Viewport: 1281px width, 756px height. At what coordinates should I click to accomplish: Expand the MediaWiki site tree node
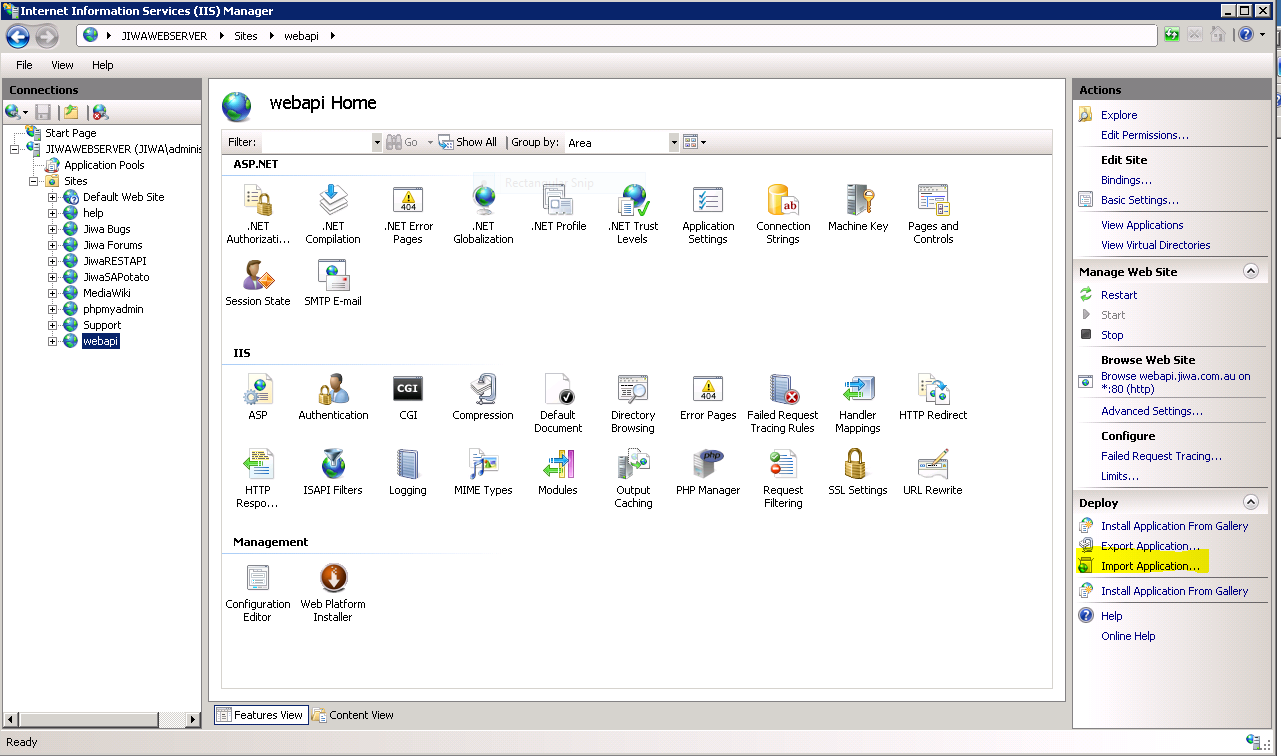click(53, 293)
